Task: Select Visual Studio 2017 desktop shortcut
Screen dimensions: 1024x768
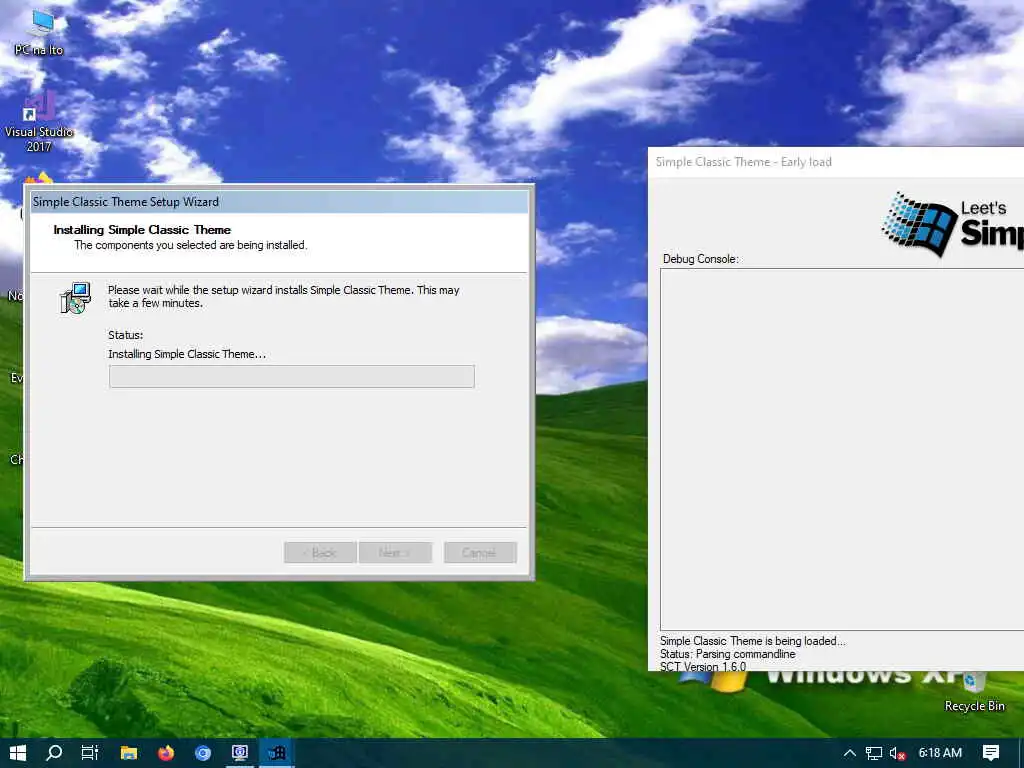Action: pyautogui.click(x=39, y=122)
